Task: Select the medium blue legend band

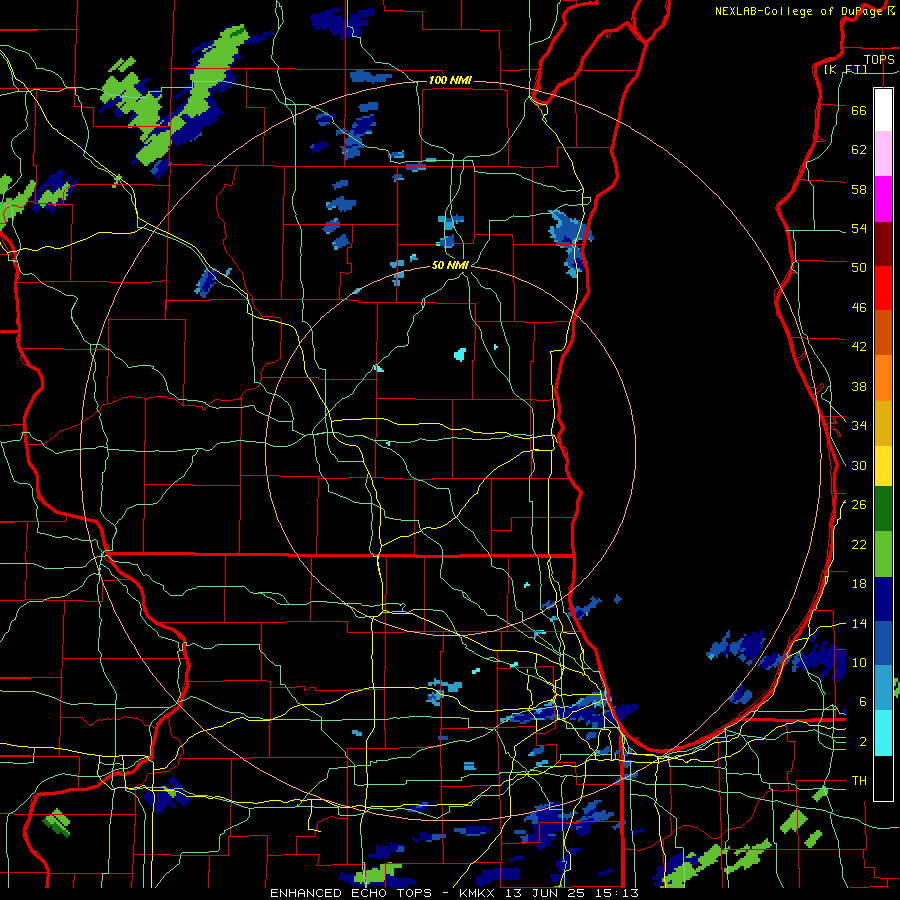Action: [x=883, y=643]
